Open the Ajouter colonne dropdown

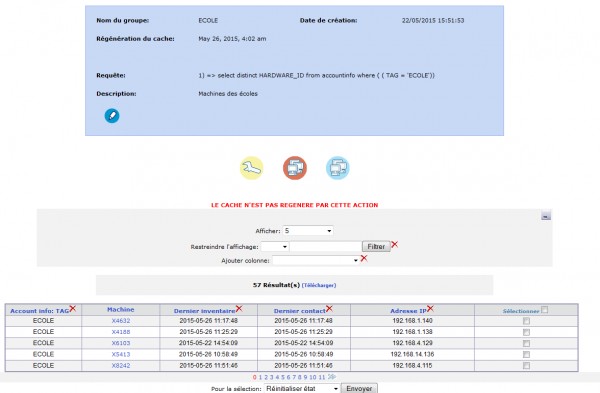point(315,260)
